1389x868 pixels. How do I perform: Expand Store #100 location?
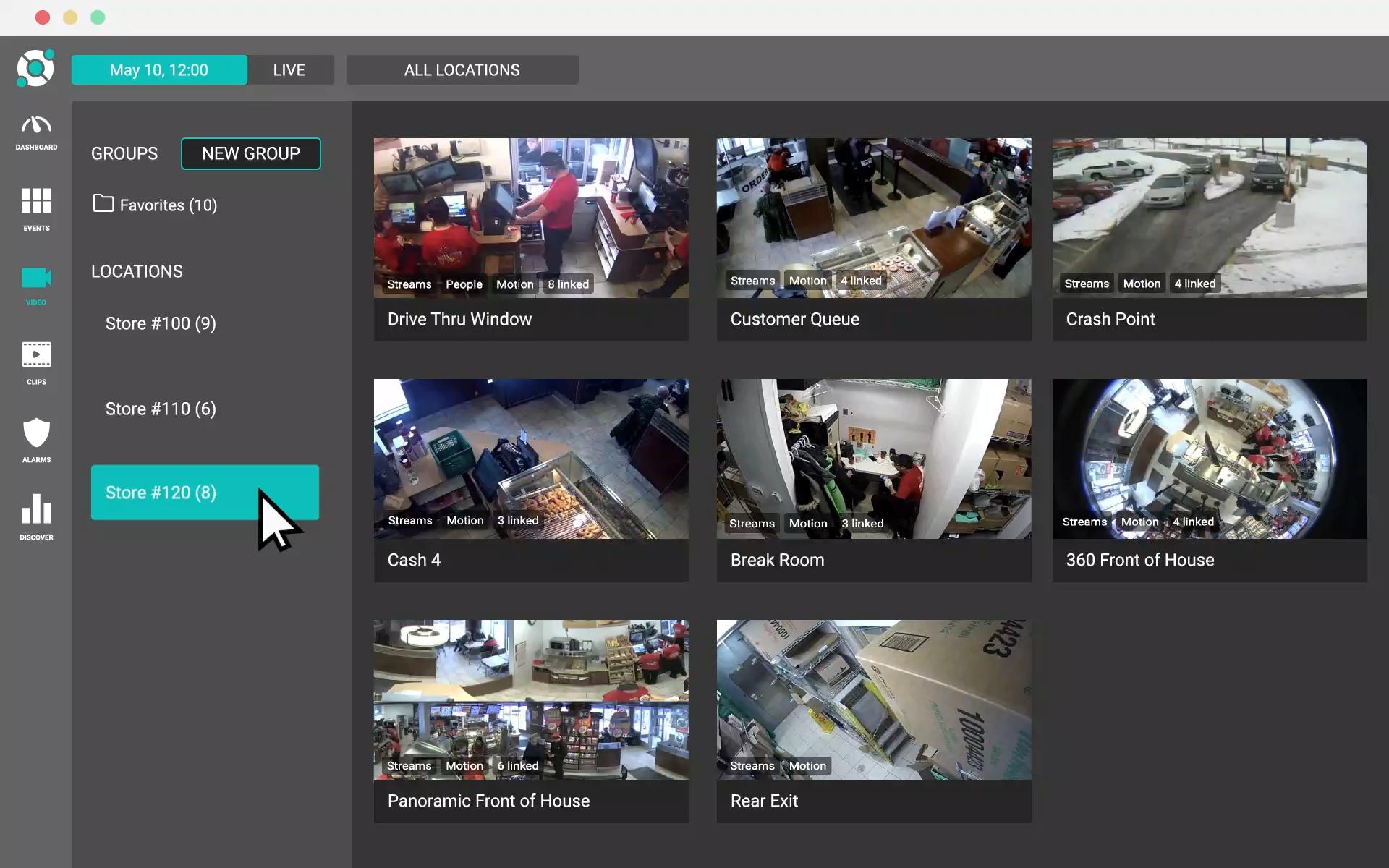(161, 323)
